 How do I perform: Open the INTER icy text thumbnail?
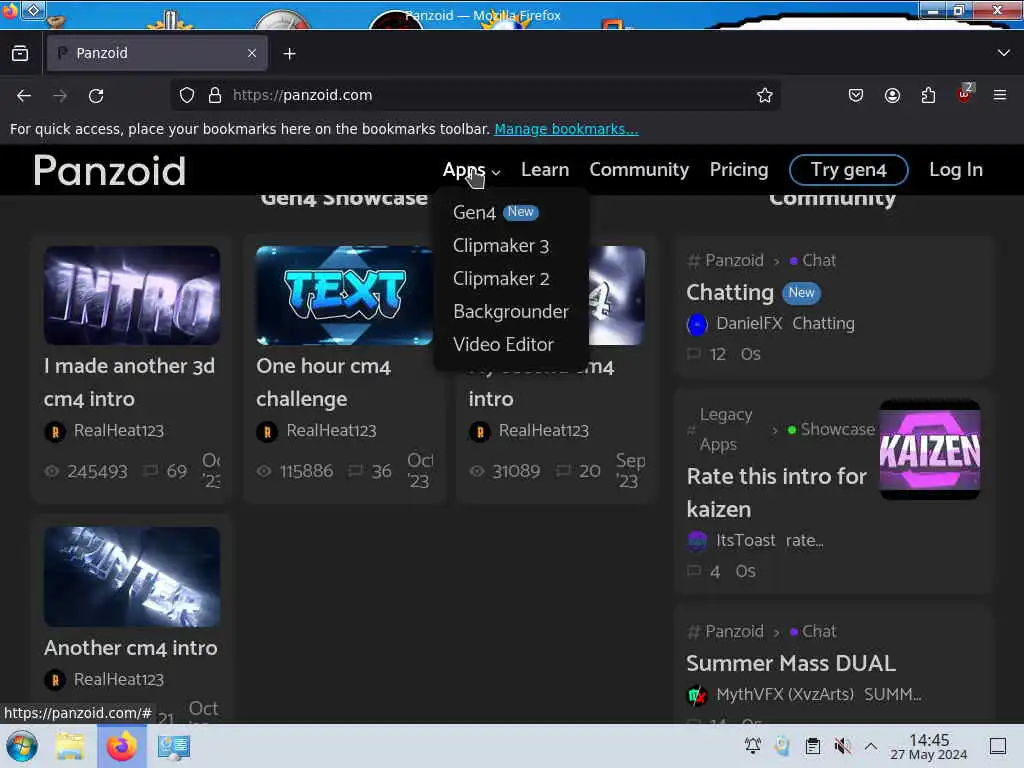pos(132,577)
